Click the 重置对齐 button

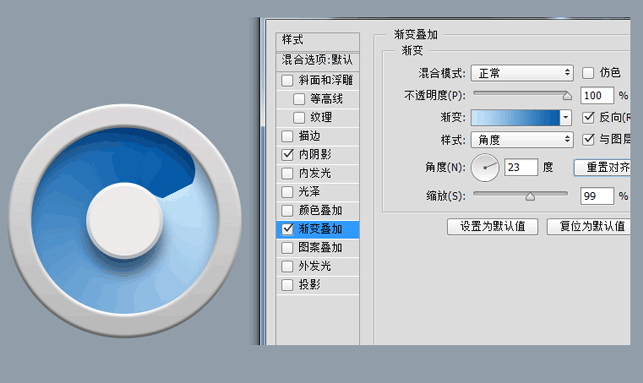pos(602,167)
